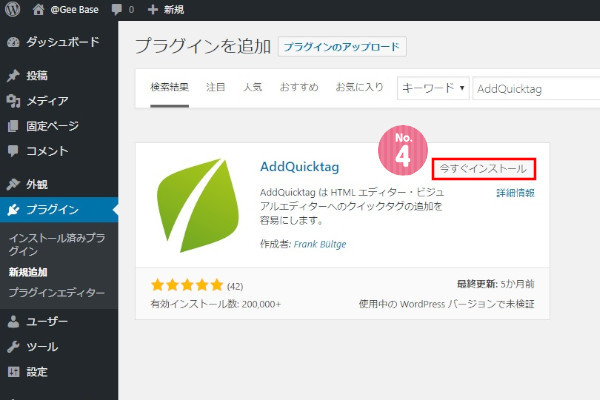Switch to the 人気 tab
Screen dimensions: 600x400
[253, 87]
